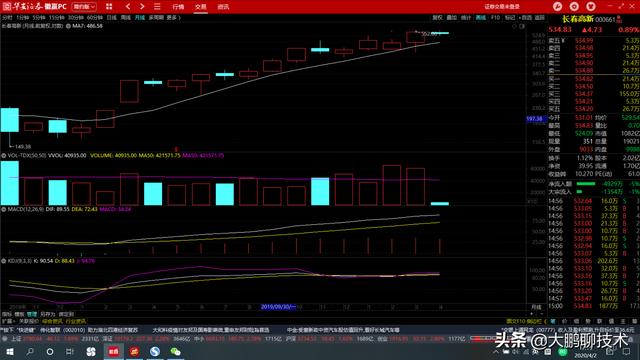Click the F10 button above the chart
640x360 pixels.
point(495,18)
